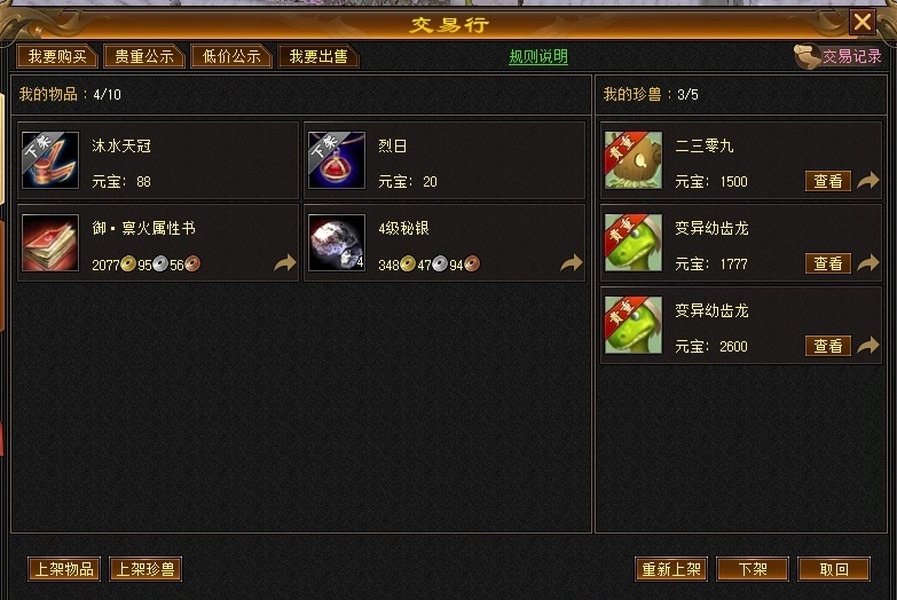Click the 4级秘银 ore icon
This screenshot has width=897, height=600.
point(336,243)
